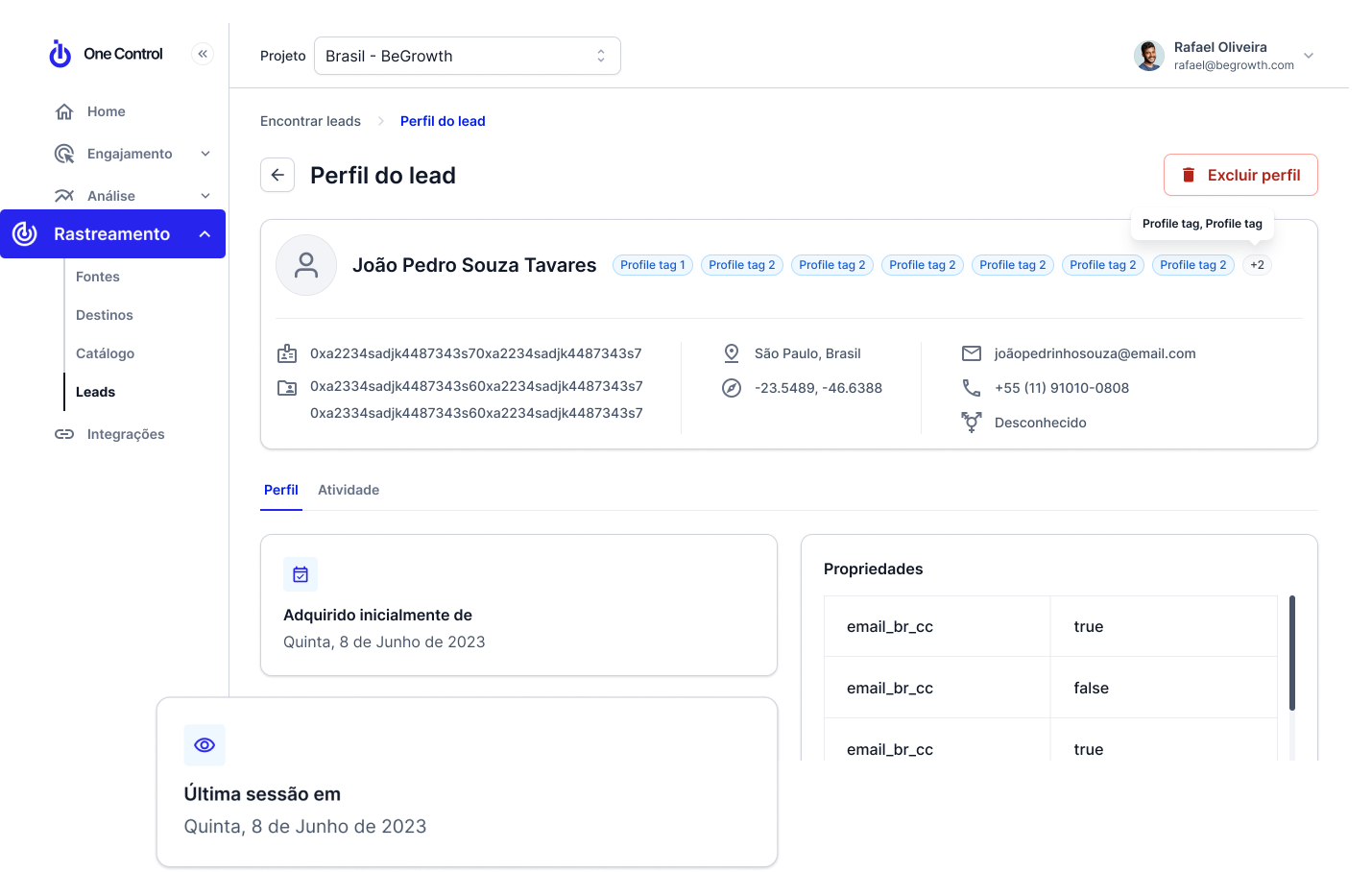Viewport: 1372px width, 872px height.
Task: Click the +2 more tags badge
Action: pos(1257,265)
